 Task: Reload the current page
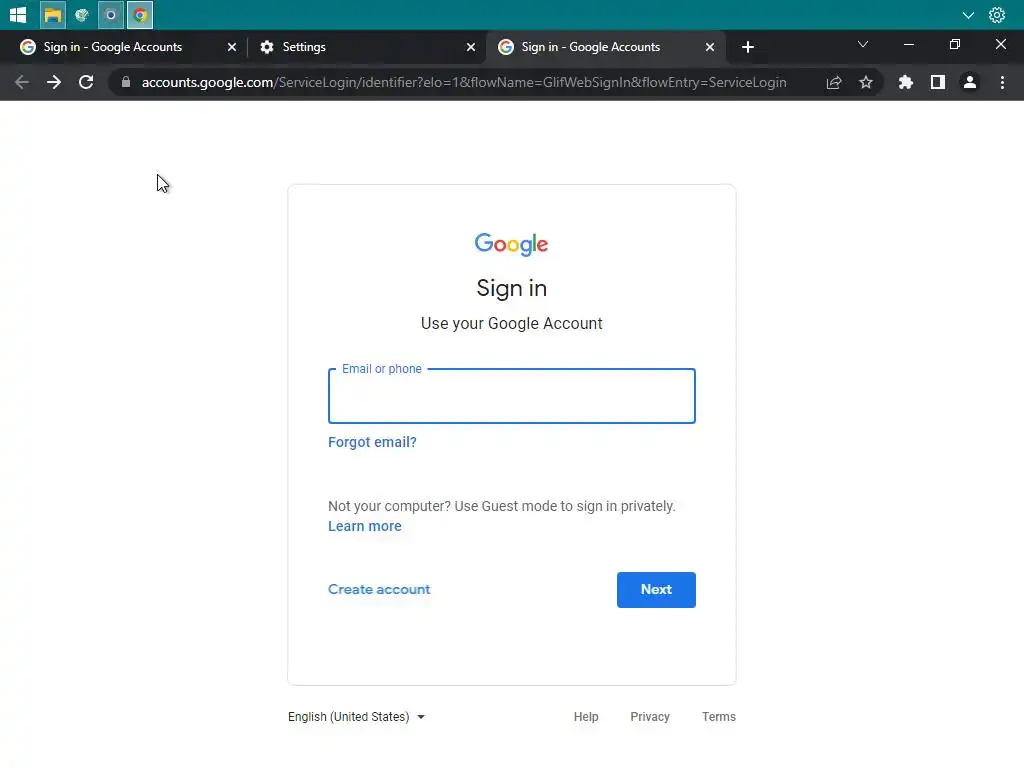click(x=86, y=82)
